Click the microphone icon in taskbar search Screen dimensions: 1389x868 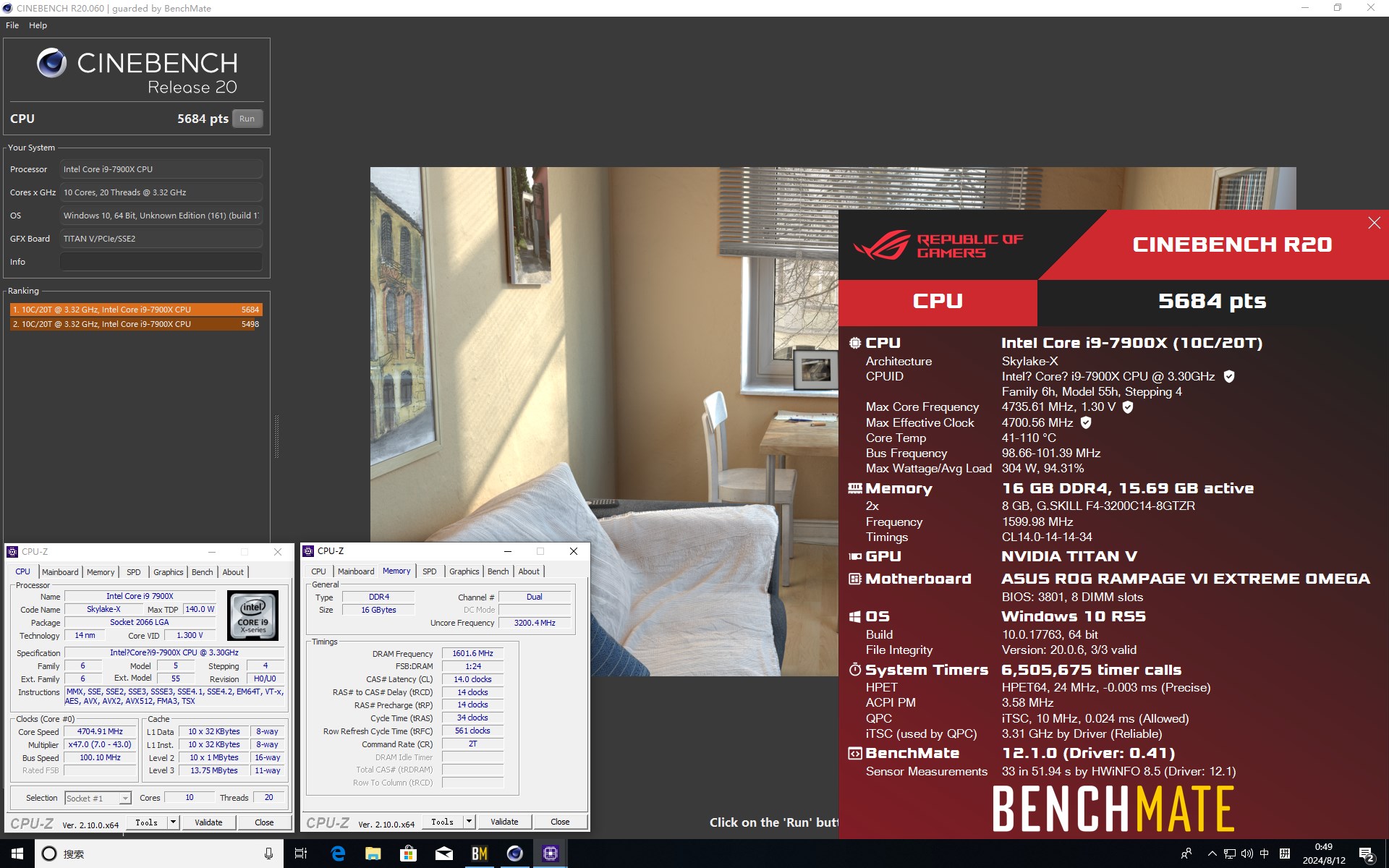[268, 854]
